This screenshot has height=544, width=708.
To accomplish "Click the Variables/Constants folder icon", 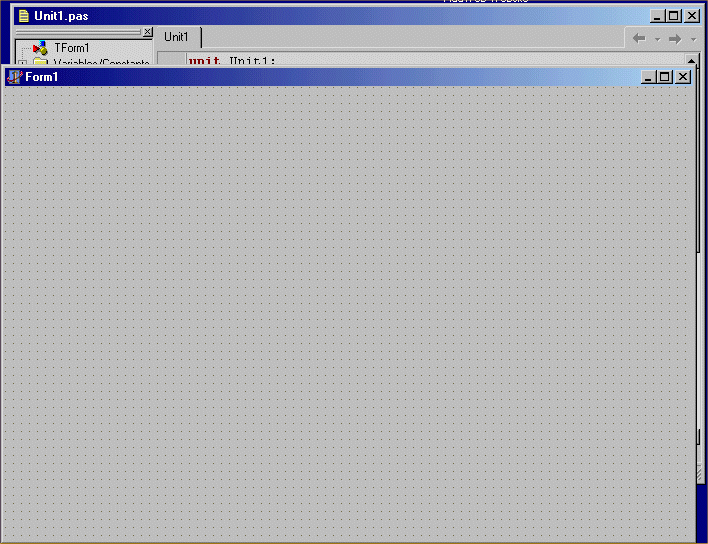I will pos(40,63).
